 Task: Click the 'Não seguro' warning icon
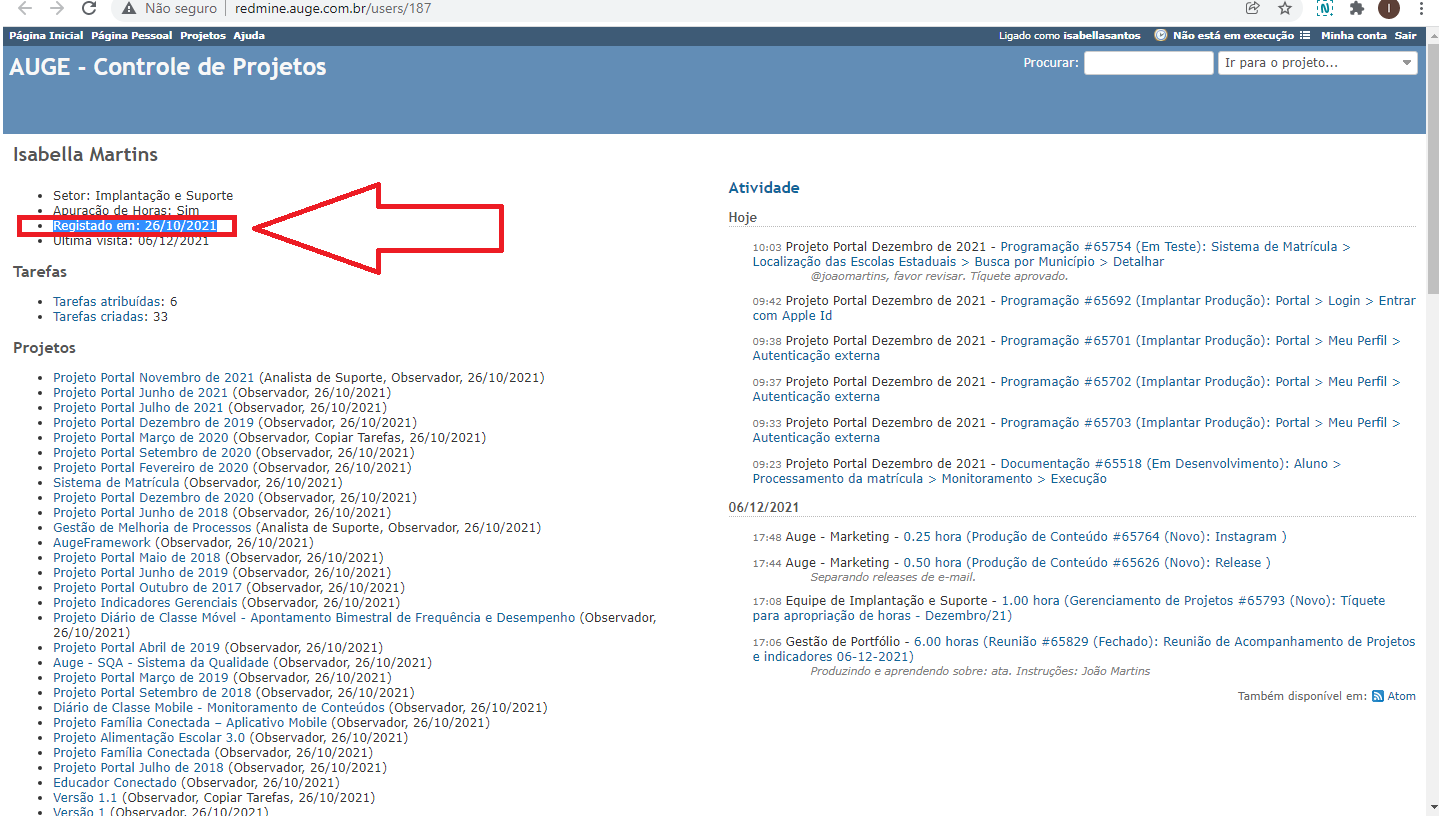[128, 9]
